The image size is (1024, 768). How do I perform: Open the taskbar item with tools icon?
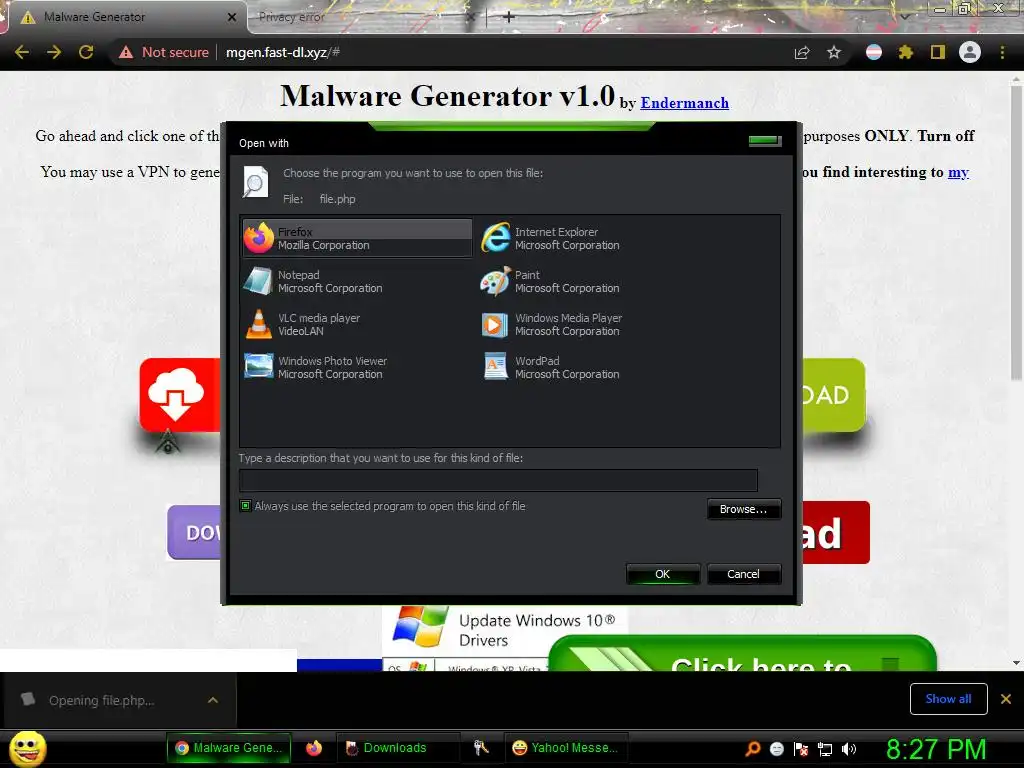tap(481, 748)
